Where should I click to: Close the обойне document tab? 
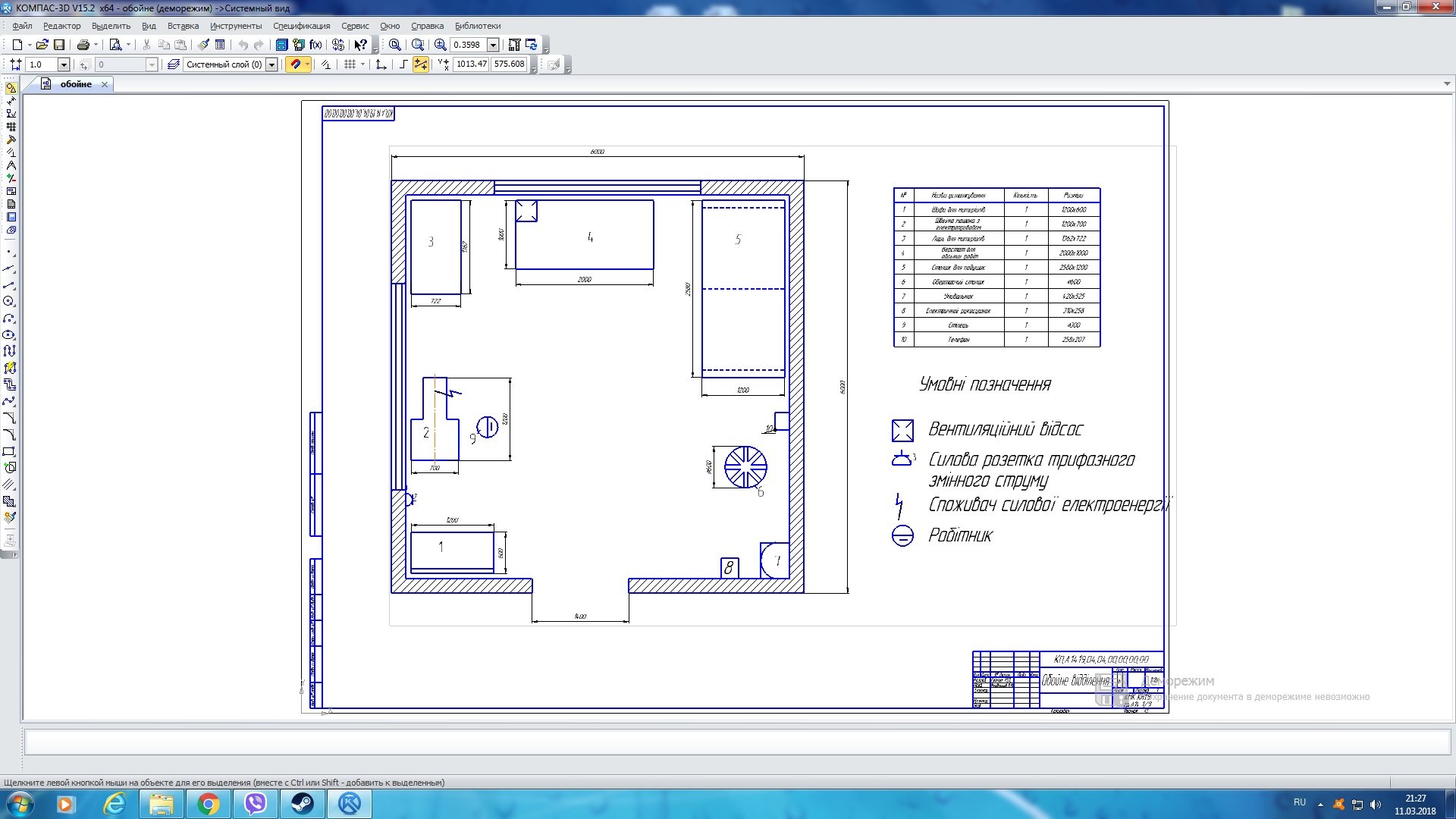click(x=105, y=84)
